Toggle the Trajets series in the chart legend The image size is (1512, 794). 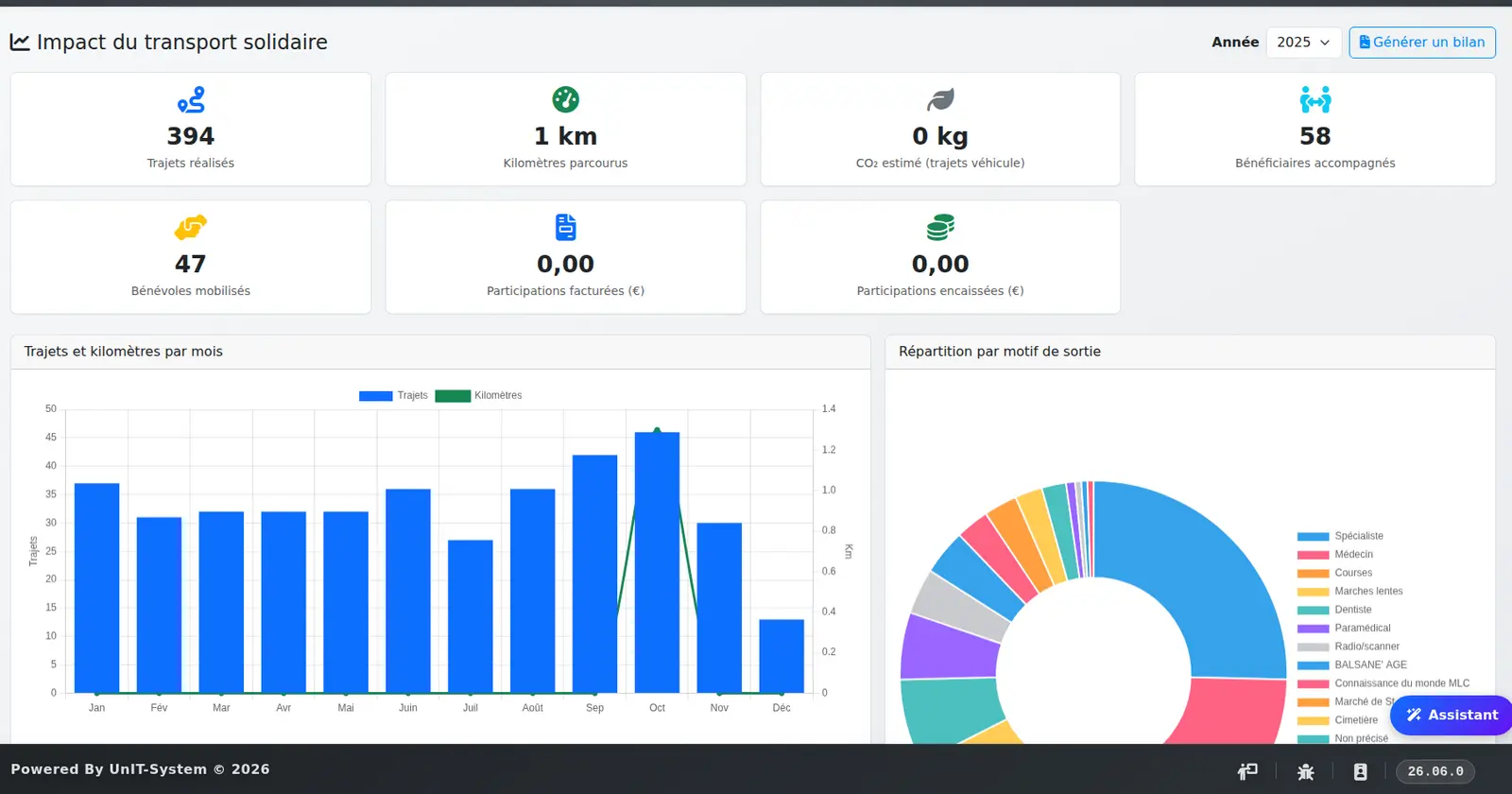click(393, 396)
